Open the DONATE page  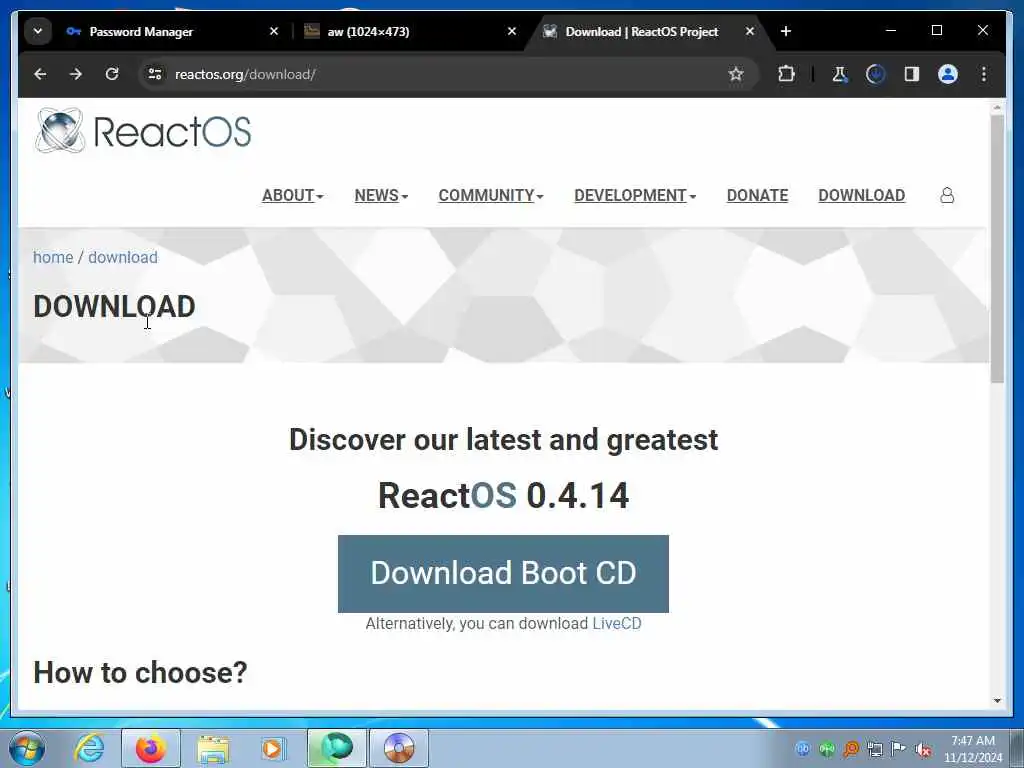pyautogui.click(x=758, y=195)
